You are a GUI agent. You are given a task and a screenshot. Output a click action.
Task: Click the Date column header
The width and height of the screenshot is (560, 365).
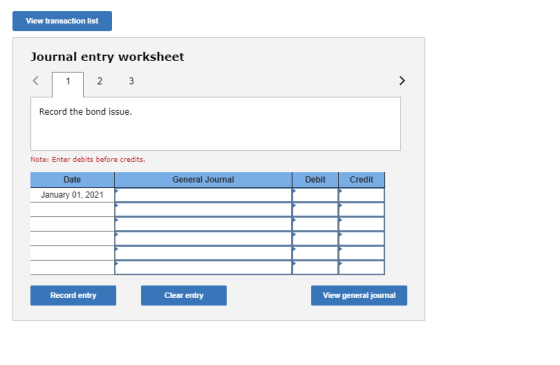point(72,180)
